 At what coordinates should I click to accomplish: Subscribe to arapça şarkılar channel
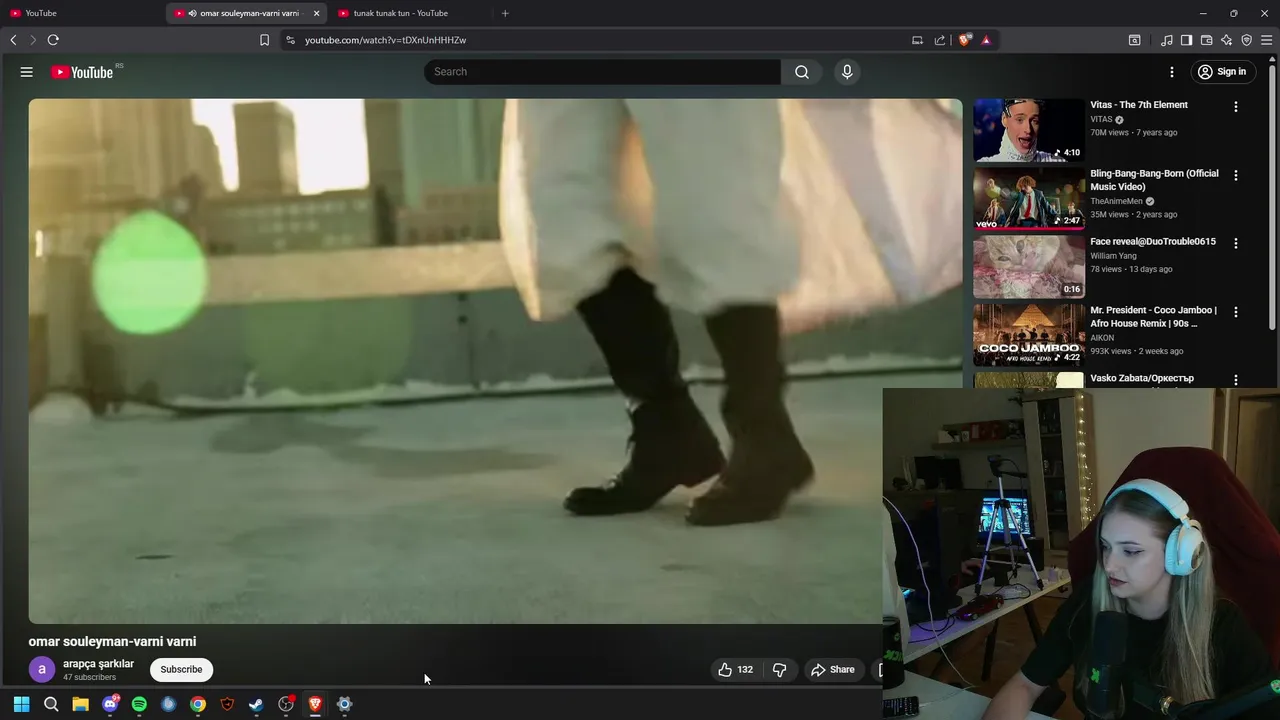[x=181, y=670]
